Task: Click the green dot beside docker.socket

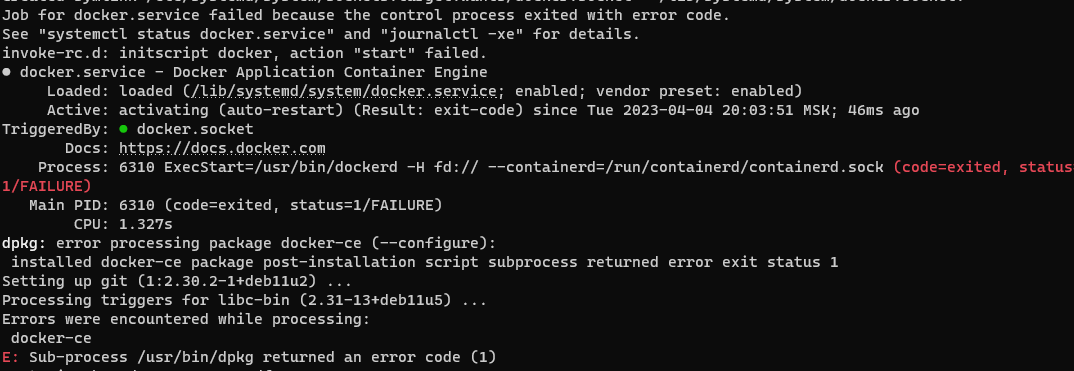Action: coord(123,129)
